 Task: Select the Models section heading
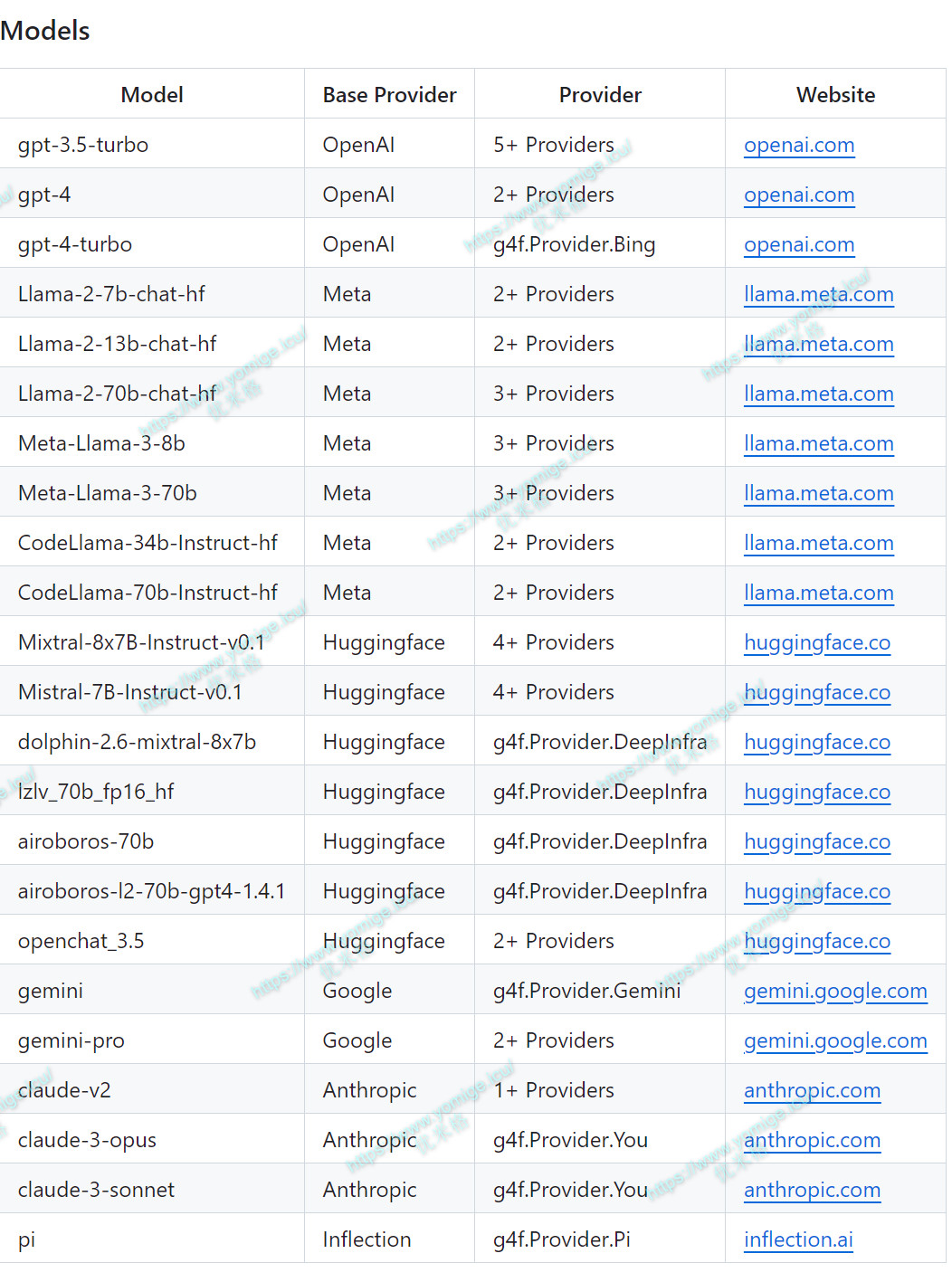point(45,31)
